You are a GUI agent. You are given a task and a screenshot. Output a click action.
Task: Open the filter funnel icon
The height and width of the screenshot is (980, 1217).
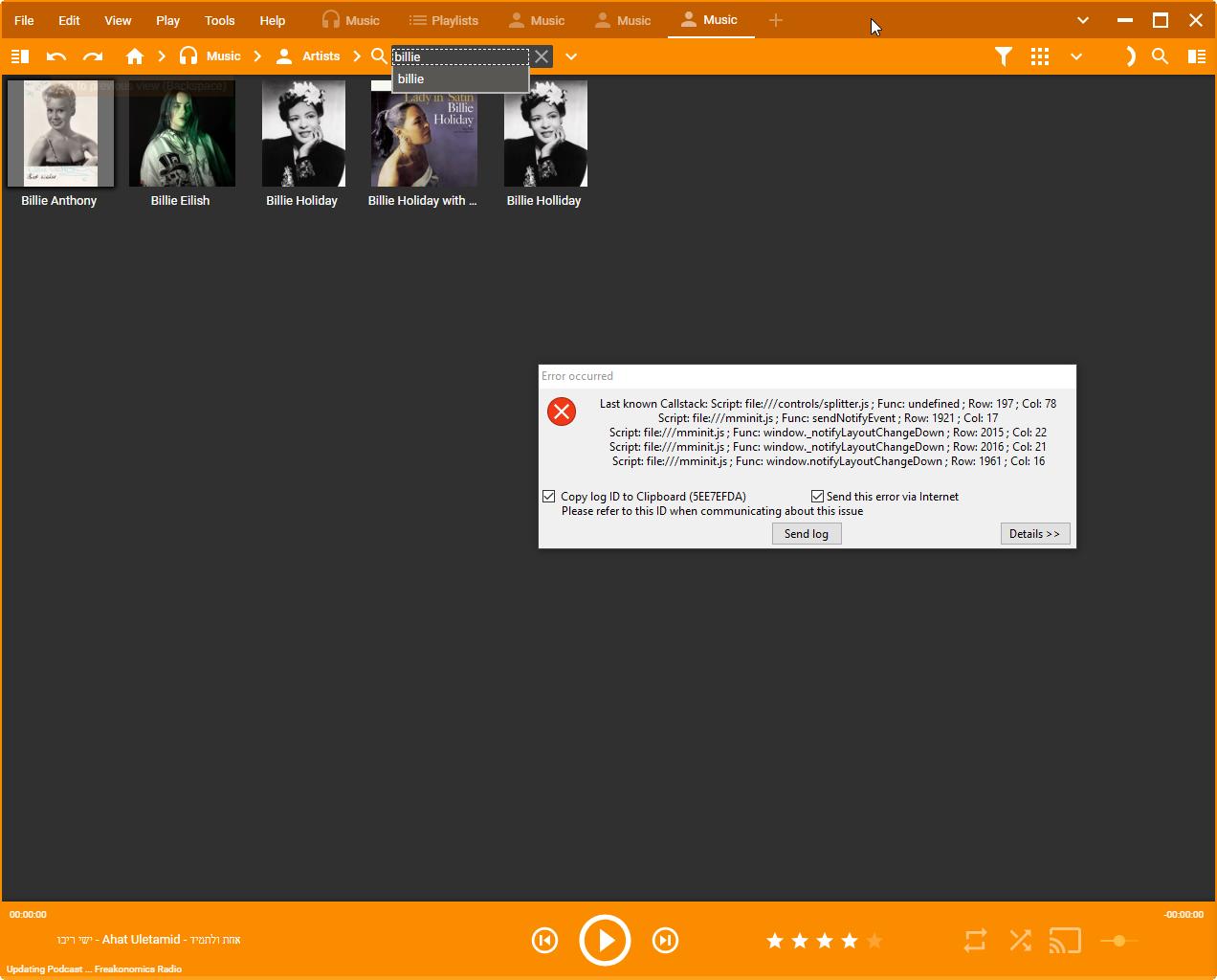pos(1003,56)
